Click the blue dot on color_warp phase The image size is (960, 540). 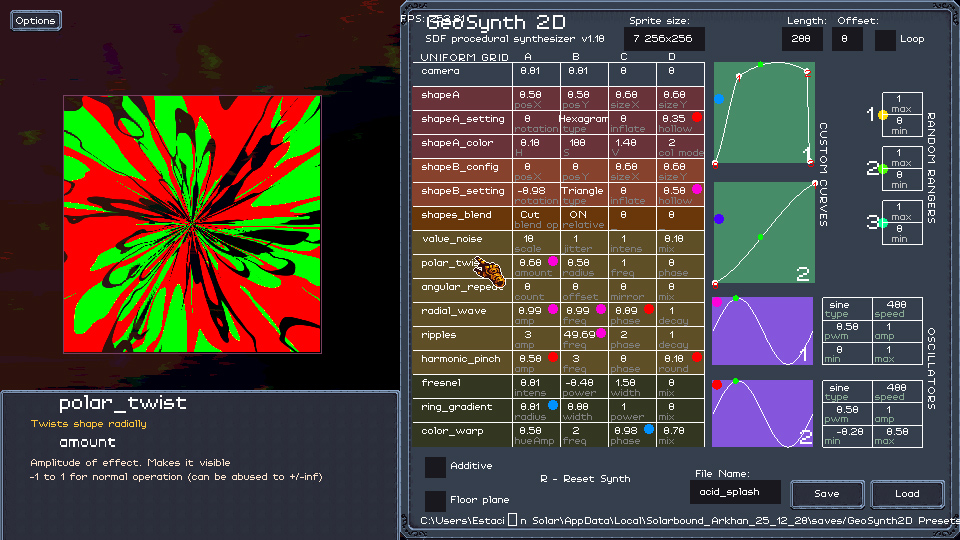(649, 429)
